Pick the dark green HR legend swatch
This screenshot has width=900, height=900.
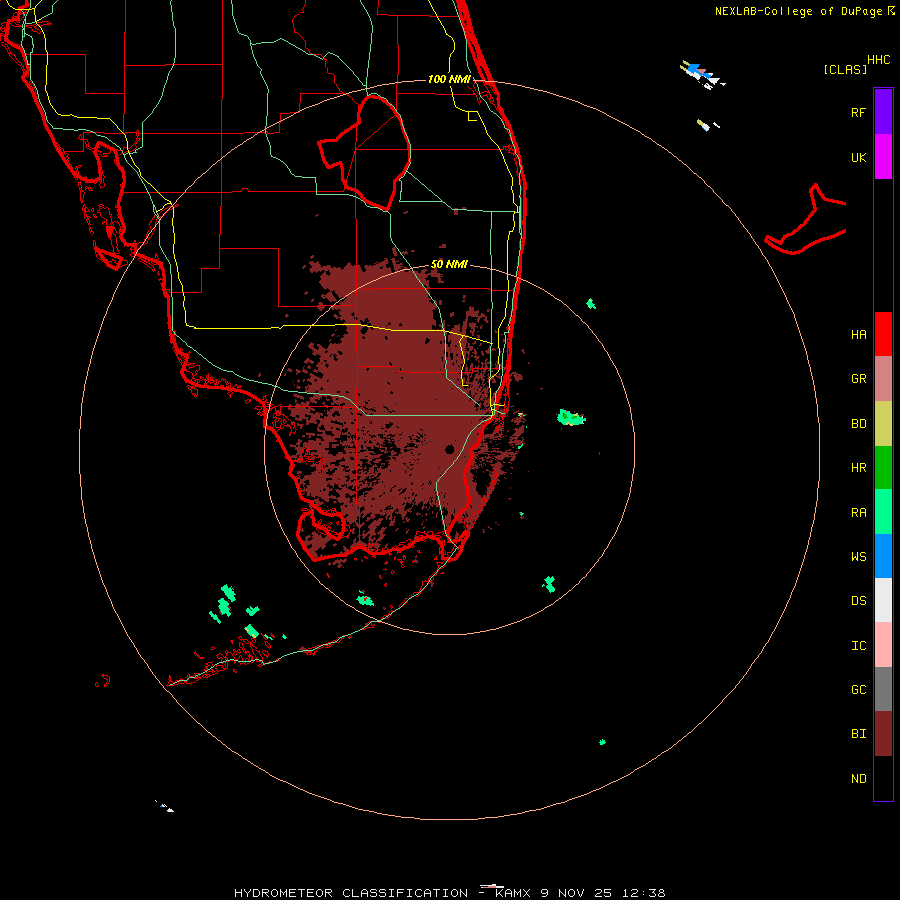pyautogui.click(x=883, y=467)
